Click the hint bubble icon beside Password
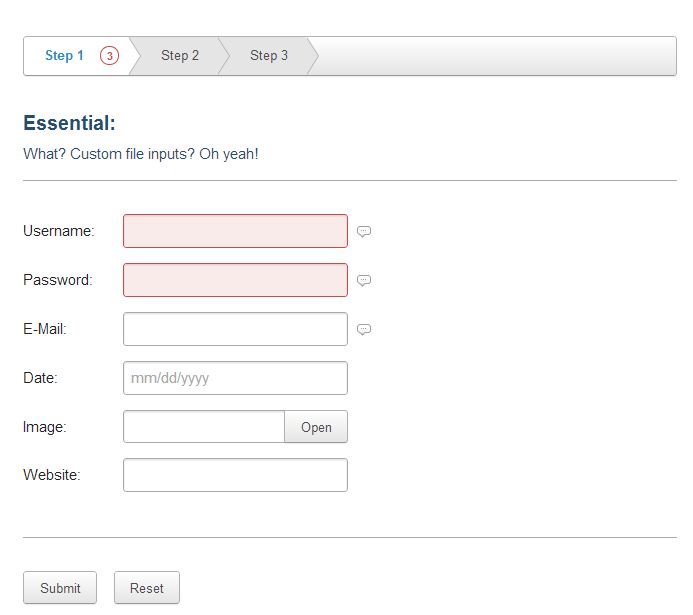693x615 pixels. [364, 281]
